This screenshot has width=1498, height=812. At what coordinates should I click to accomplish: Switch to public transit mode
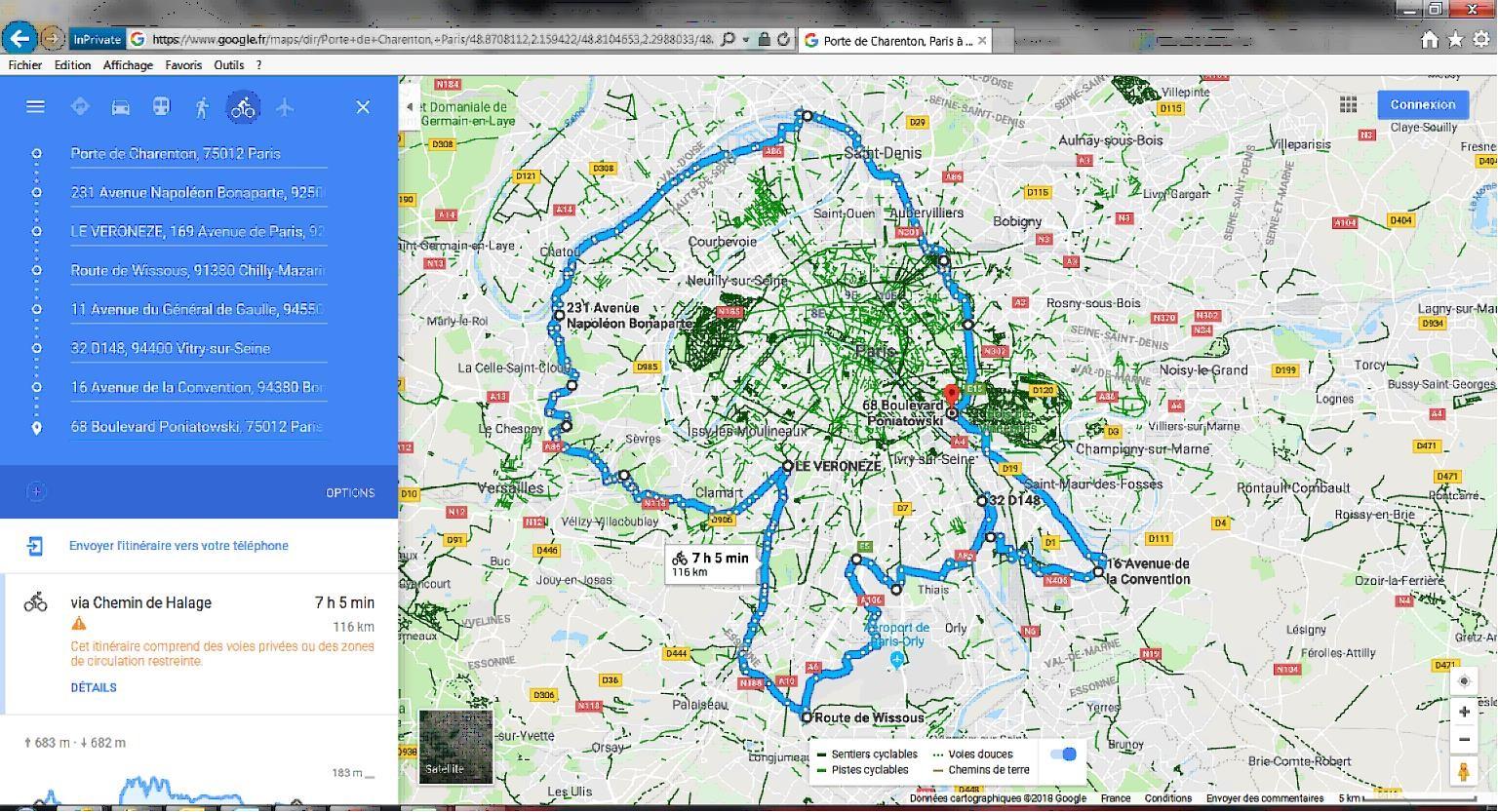point(162,106)
